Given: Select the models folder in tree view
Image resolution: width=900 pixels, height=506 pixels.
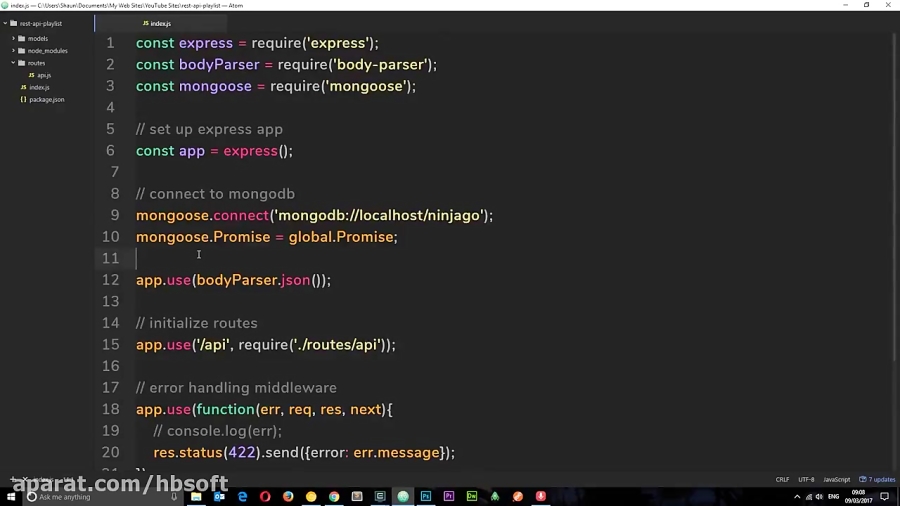Looking at the screenshot, I should pyautogui.click(x=38, y=38).
